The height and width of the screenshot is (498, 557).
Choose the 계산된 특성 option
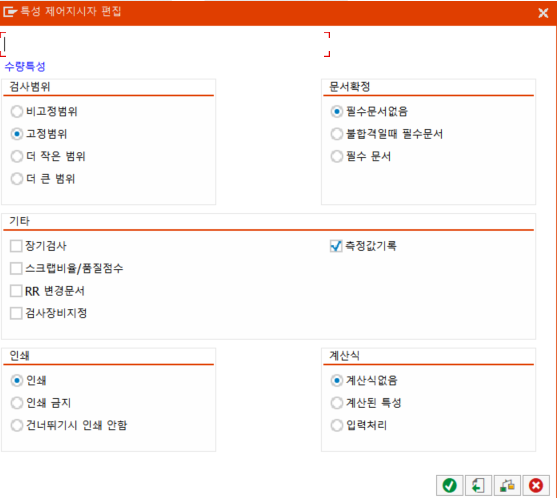tap(336, 403)
